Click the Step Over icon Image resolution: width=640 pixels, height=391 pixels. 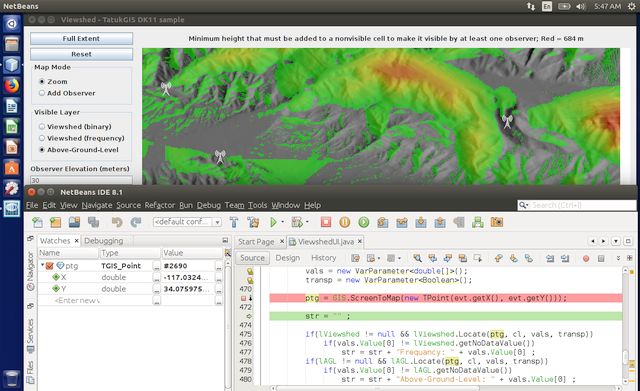point(382,222)
